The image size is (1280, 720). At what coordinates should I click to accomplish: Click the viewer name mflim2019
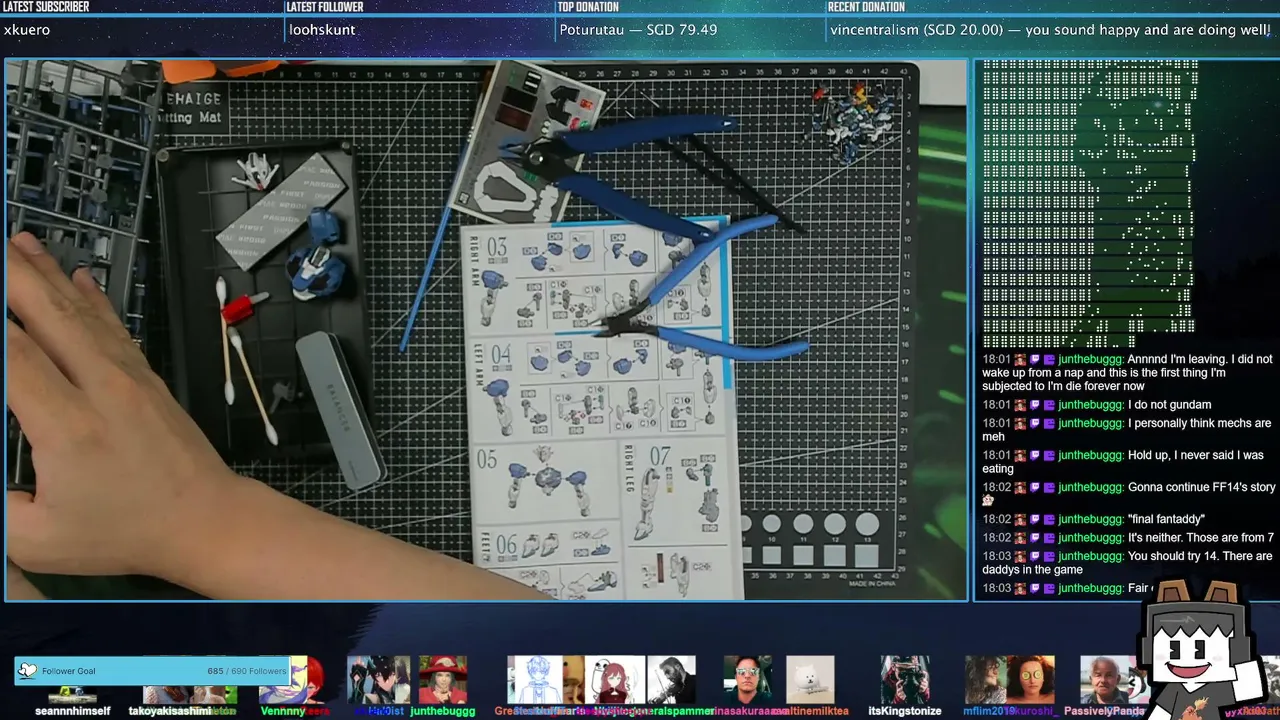point(990,711)
